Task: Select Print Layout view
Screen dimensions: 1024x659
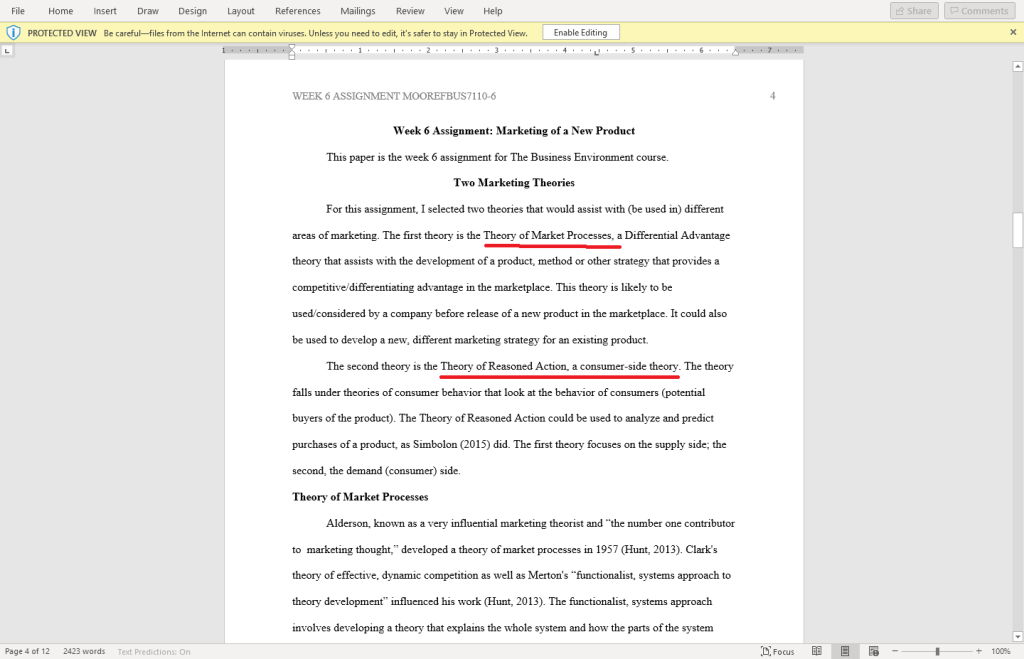Action: (845, 651)
